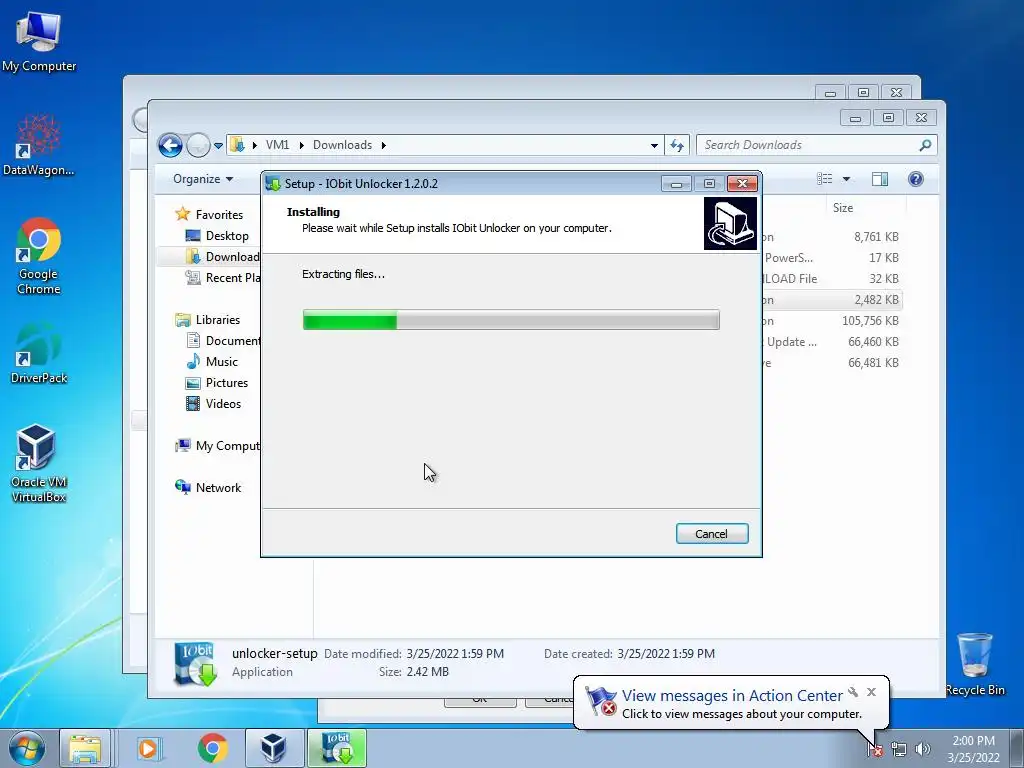Close the Action Center balloon

[x=871, y=692]
